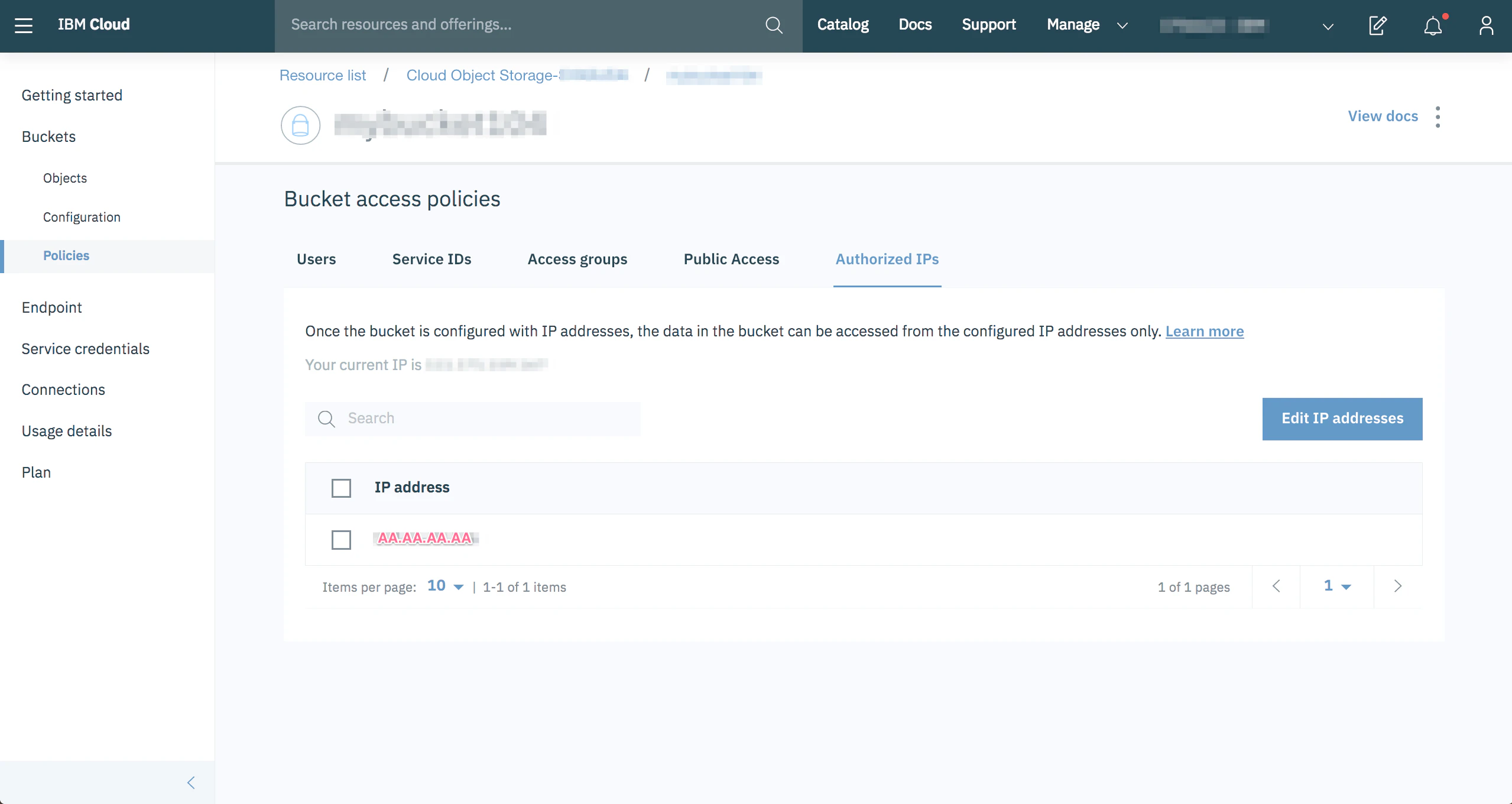Open the cost estimator edit icon
Viewport: 1512px width, 804px height.
coord(1378,25)
